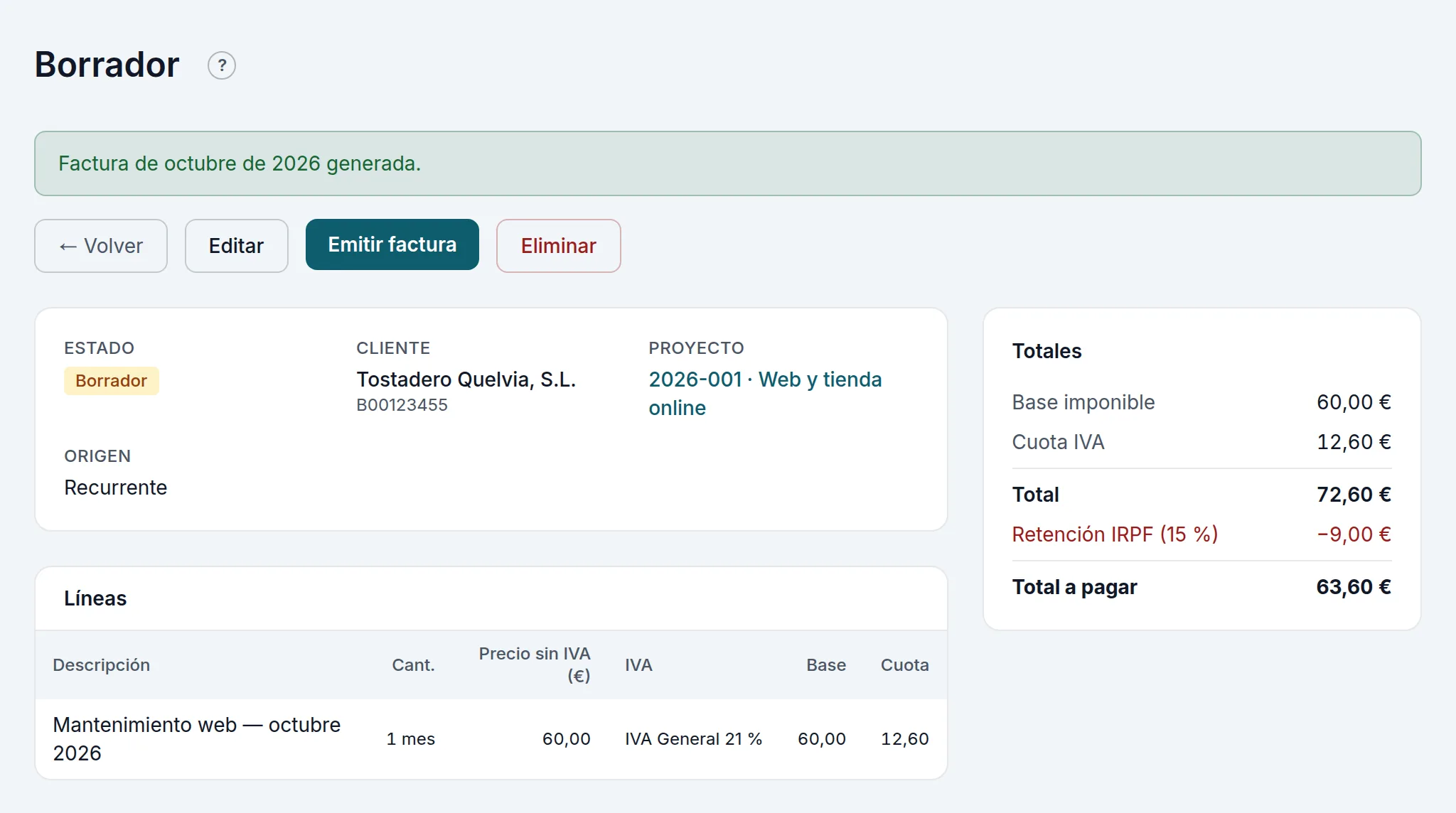Select Cuota IVA amount 12,60 €
Image resolution: width=1456 pixels, height=813 pixels.
1354,442
